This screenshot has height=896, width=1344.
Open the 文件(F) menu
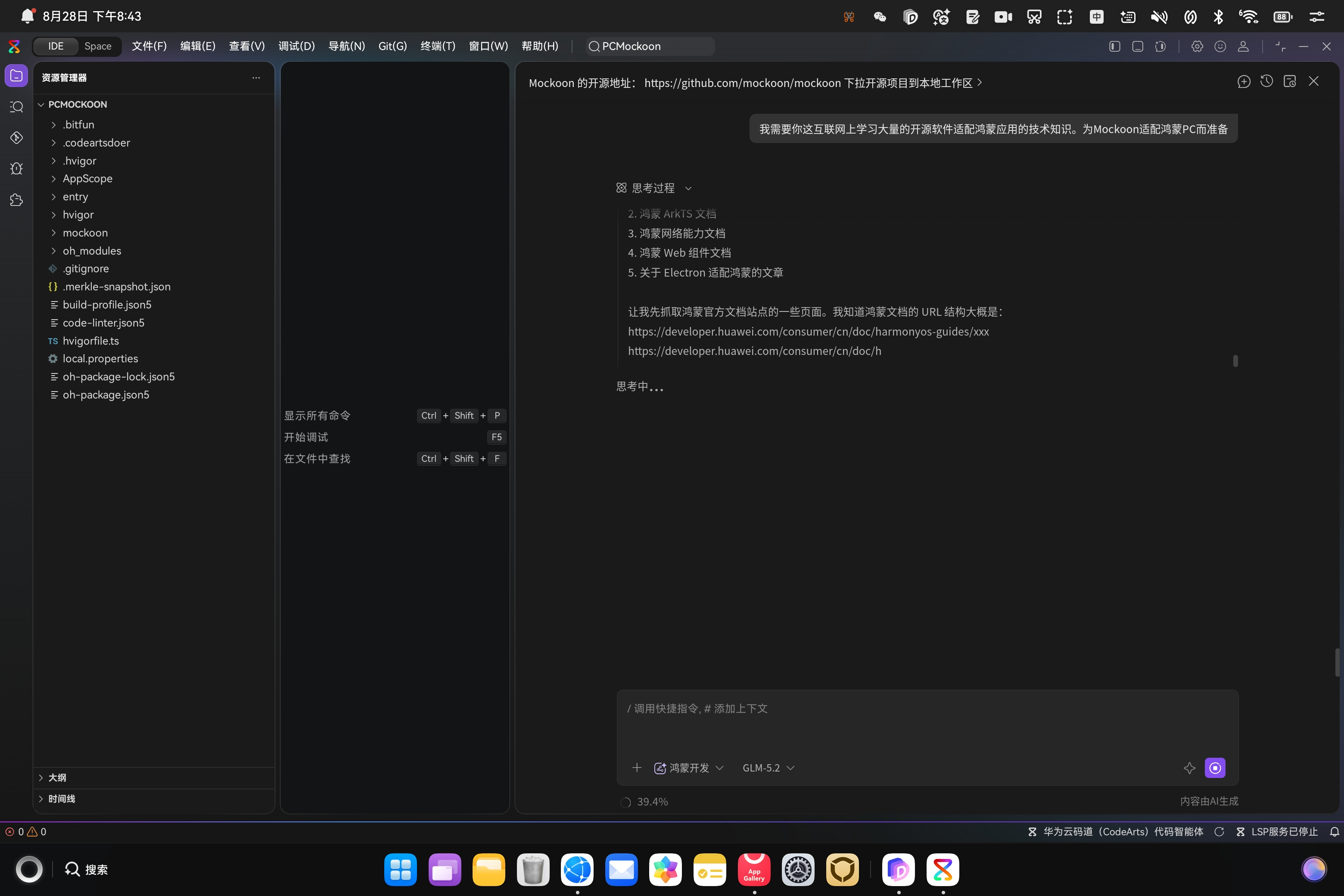(149, 46)
